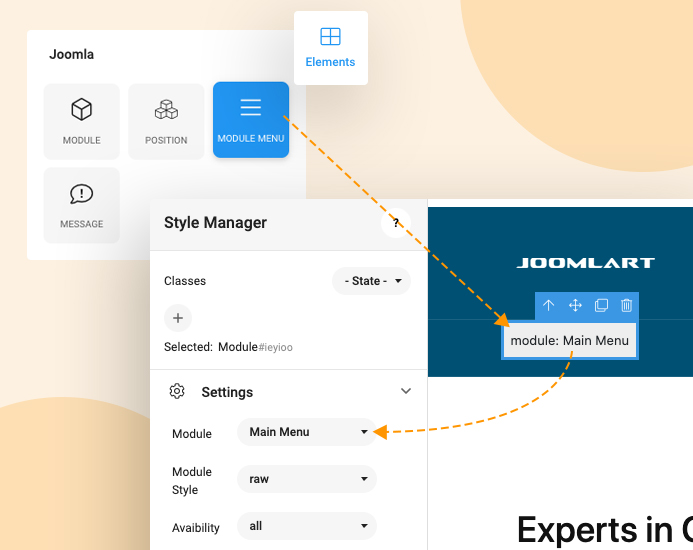Image resolution: width=693 pixels, height=550 pixels.
Task: Click the JOOMLART logo
Action: 586,263
